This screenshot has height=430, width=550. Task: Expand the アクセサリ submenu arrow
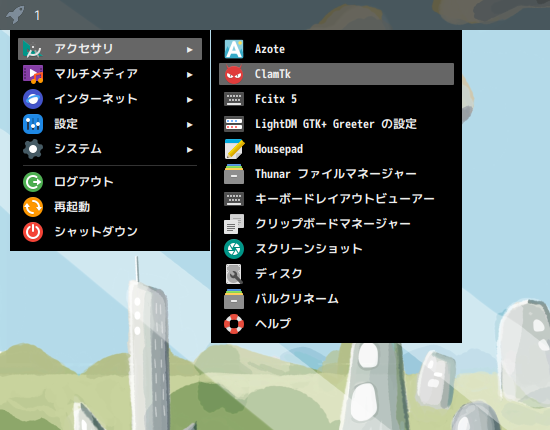pos(190,49)
